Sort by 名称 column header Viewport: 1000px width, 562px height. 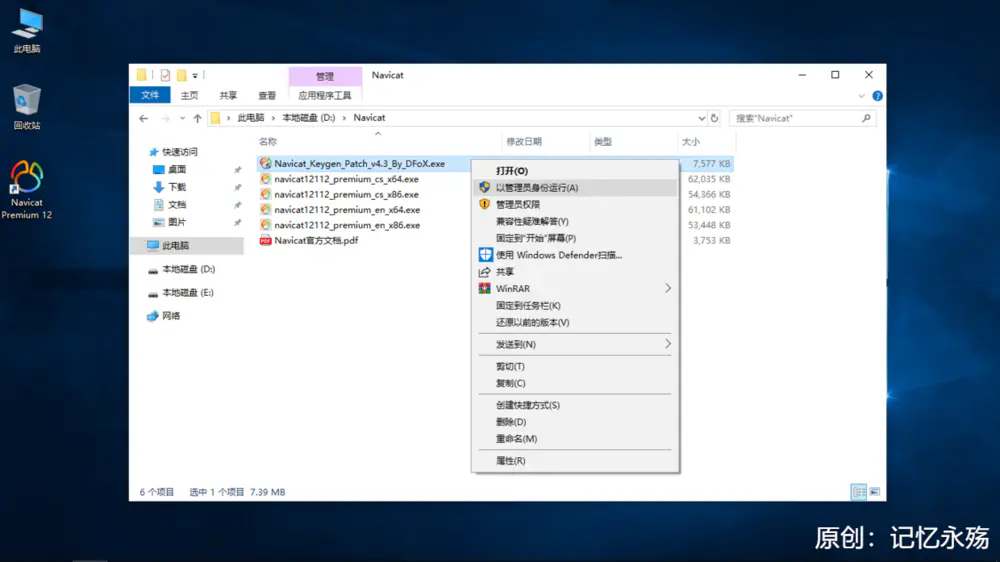tap(268, 142)
